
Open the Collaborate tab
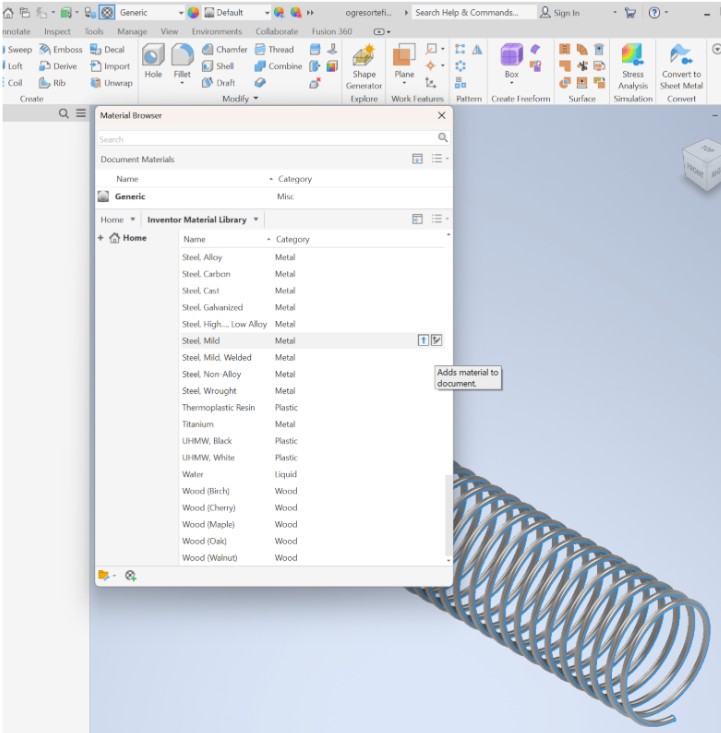tap(277, 31)
